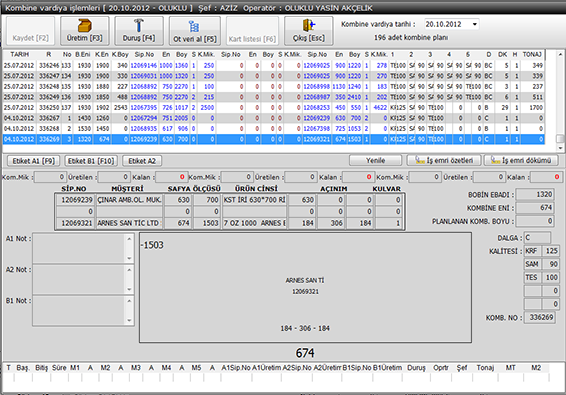
Task: Click the A1Sip.No header in bottom grid
Action: click(x=236, y=368)
